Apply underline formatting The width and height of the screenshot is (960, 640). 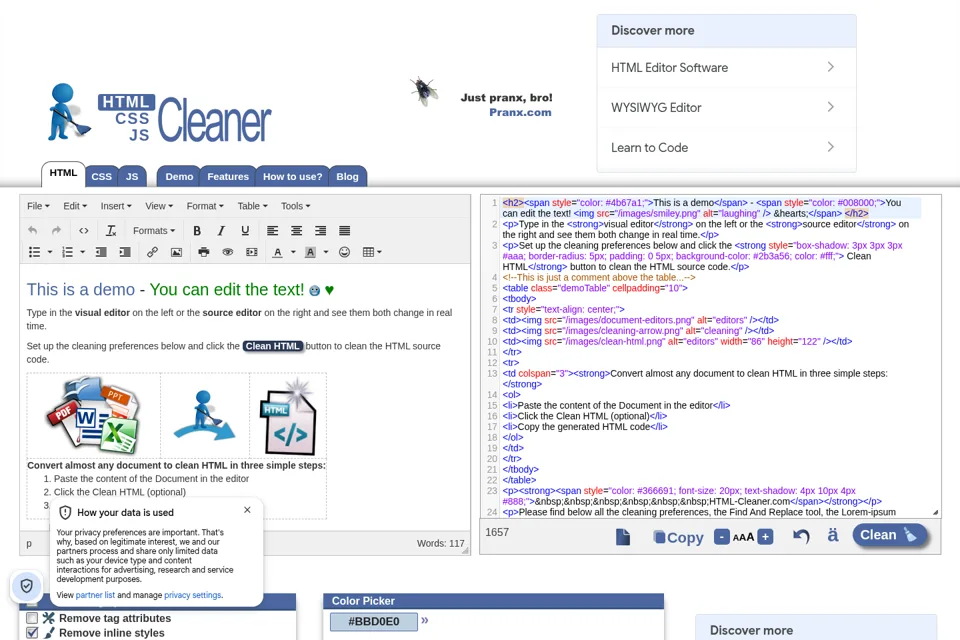pyautogui.click(x=245, y=231)
